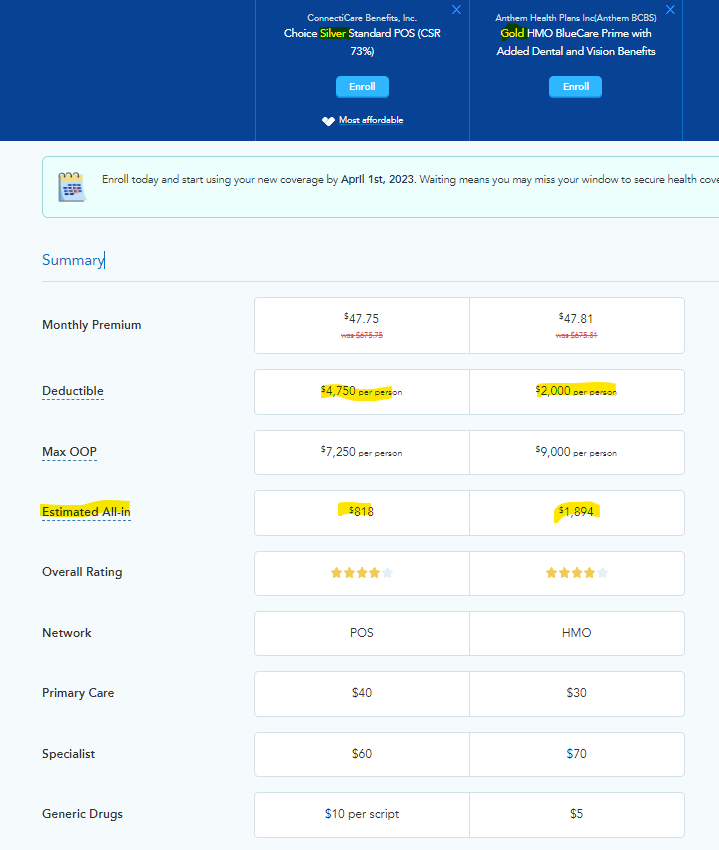This screenshot has height=850, width=719.
Task: Select the Gold HMO BlueCare Prime plan title
Action: click(576, 42)
